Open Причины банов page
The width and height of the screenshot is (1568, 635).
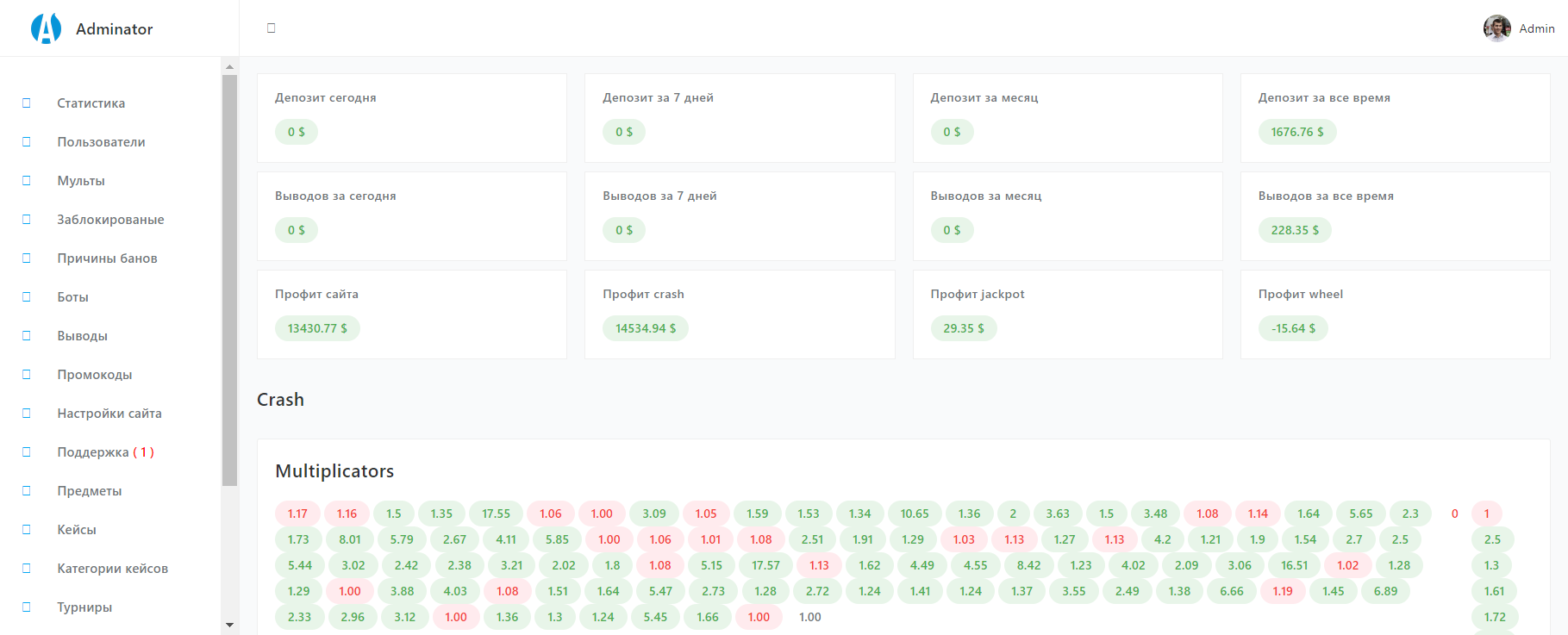pos(107,258)
